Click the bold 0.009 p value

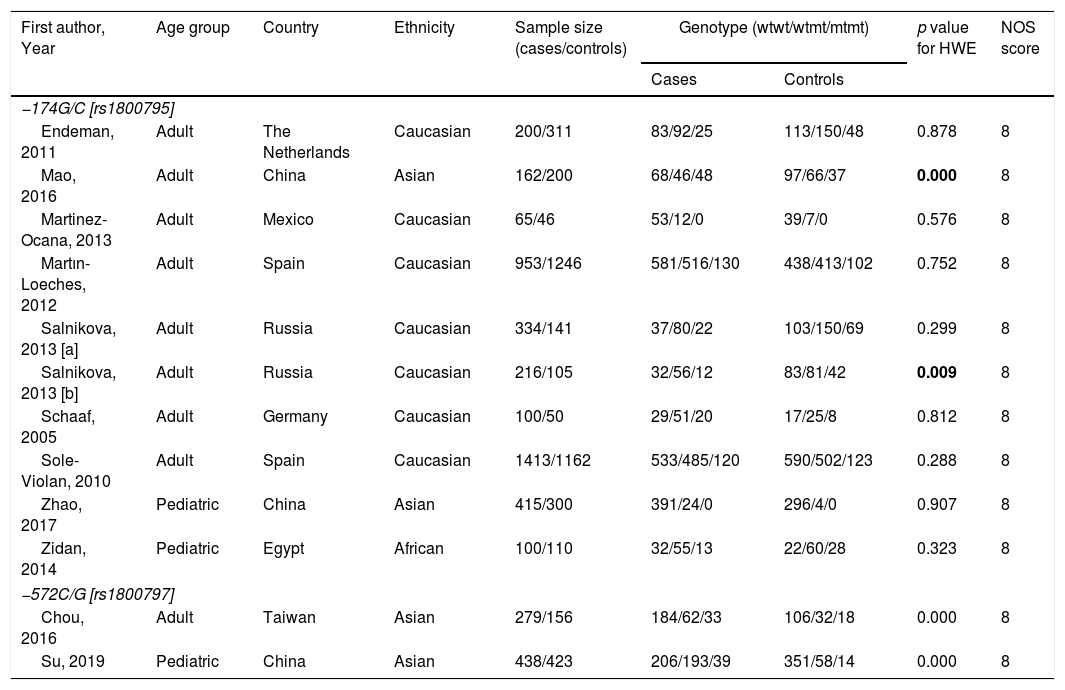[x=937, y=372]
